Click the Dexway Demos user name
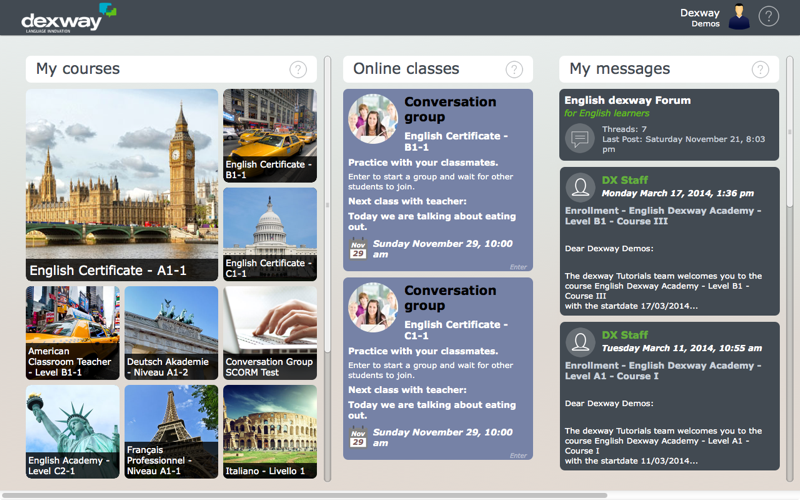The image size is (800, 500). 699,17
